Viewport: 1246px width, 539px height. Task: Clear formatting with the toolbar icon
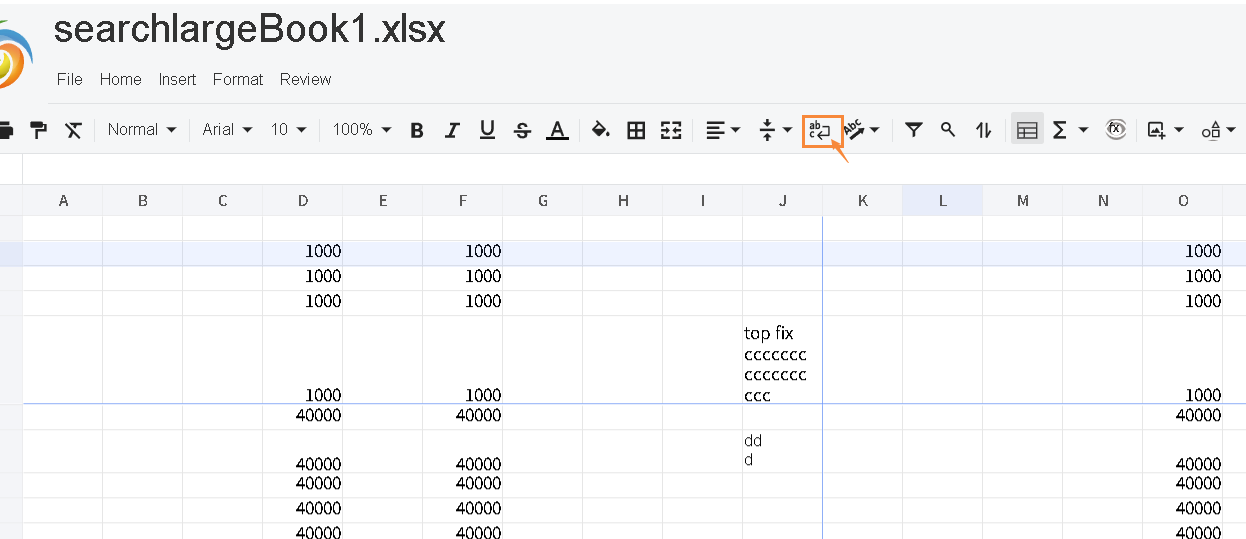73,130
